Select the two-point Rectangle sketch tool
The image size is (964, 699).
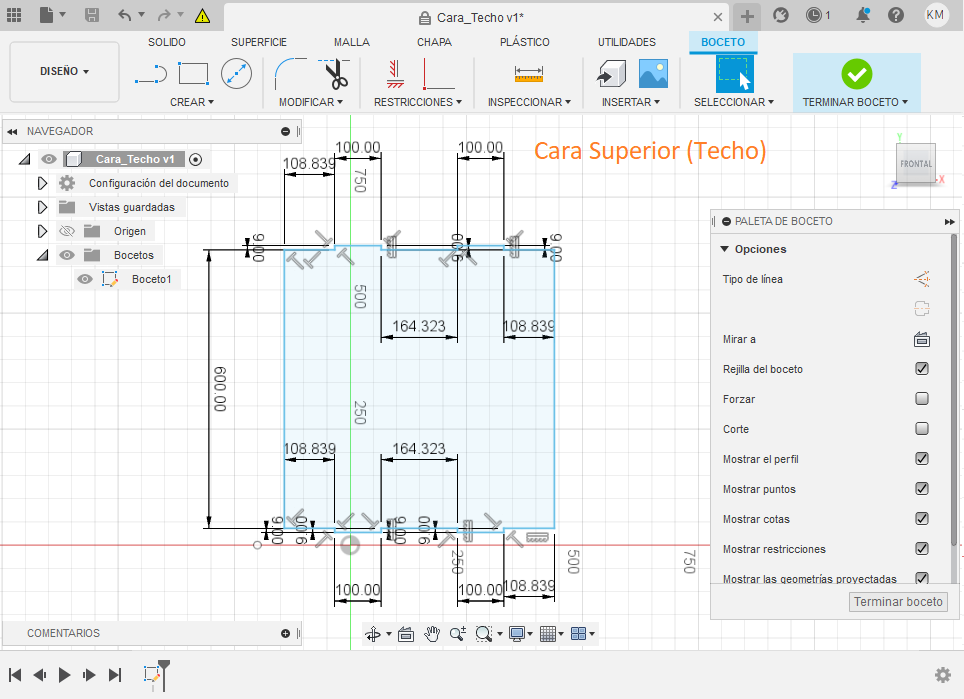click(x=193, y=73)
